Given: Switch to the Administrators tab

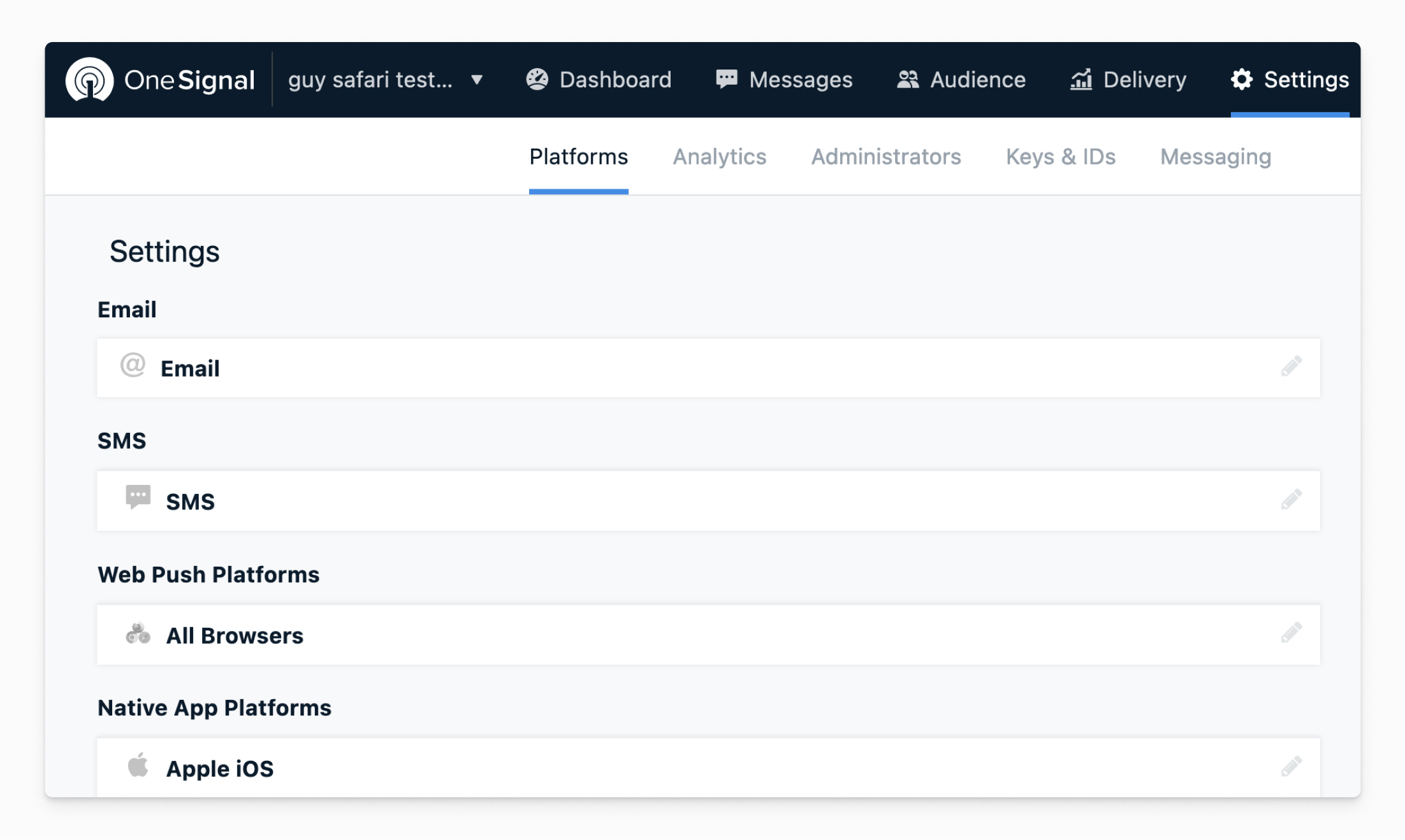Looking at the screenshot, I should coord(886,157).
